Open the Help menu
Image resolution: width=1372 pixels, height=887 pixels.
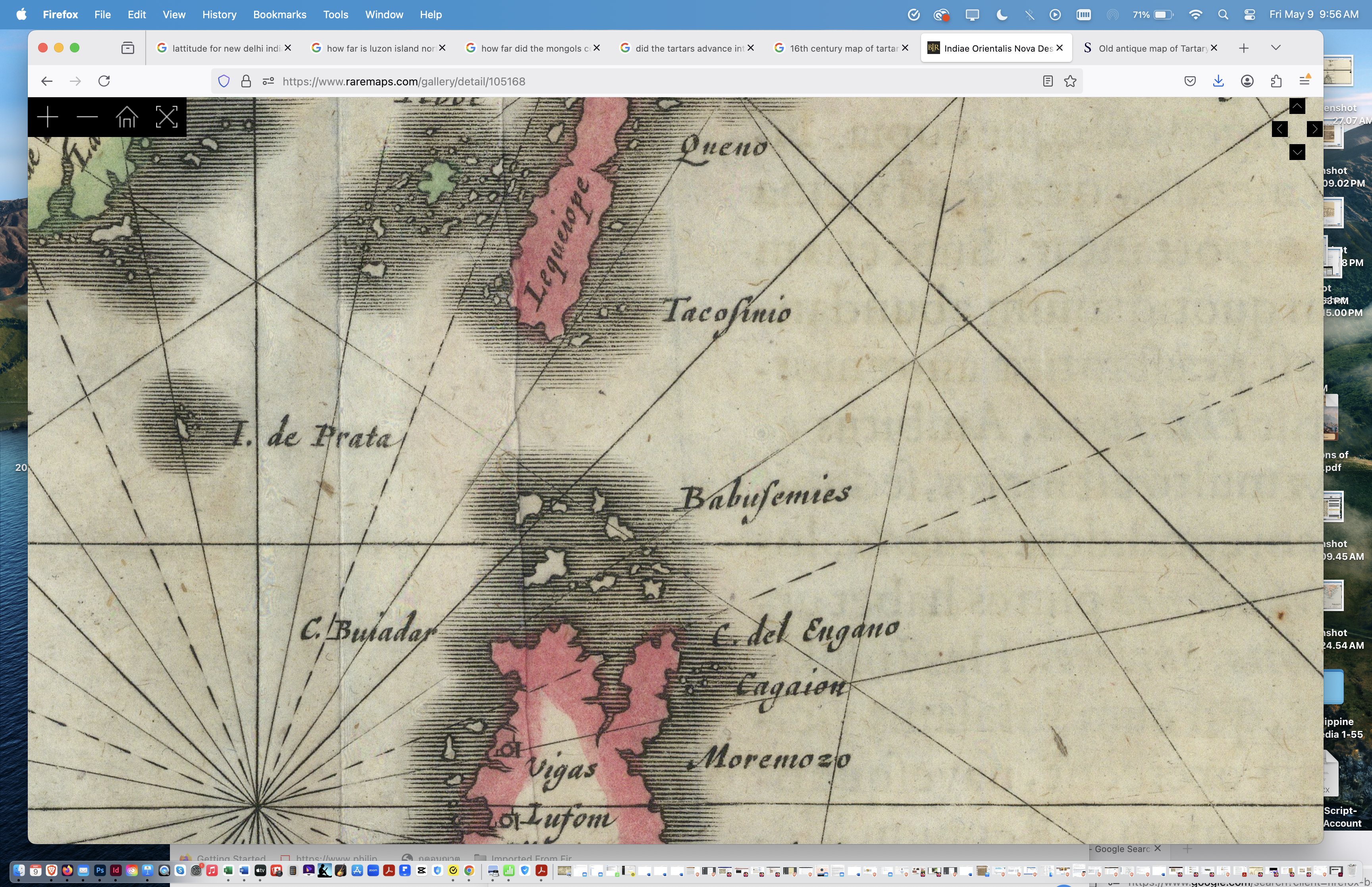coord(431,14)
